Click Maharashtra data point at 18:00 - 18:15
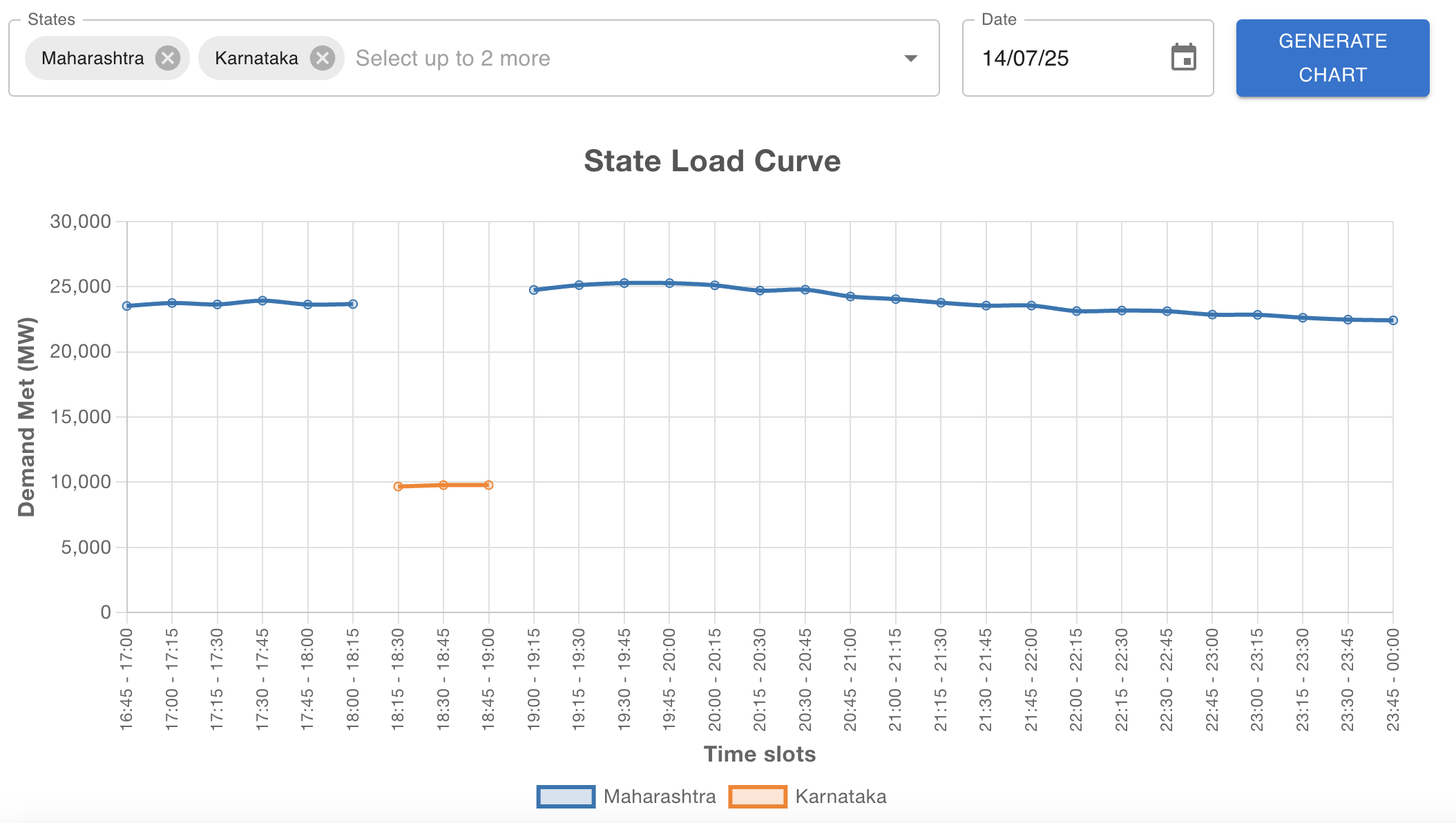Viewport: 1456px width, 823px height. pos(353,304)
